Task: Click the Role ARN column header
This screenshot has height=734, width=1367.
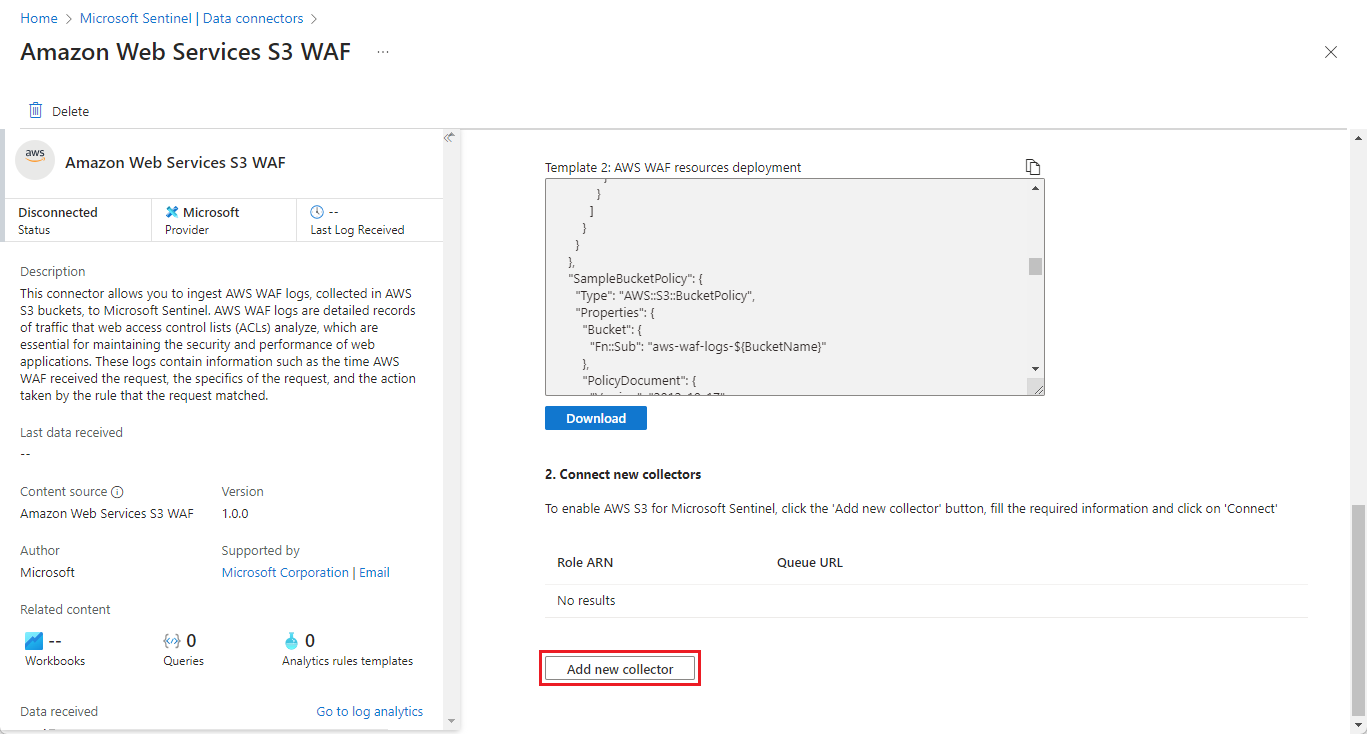Action: pyautogui.click(x=585, y=562)
